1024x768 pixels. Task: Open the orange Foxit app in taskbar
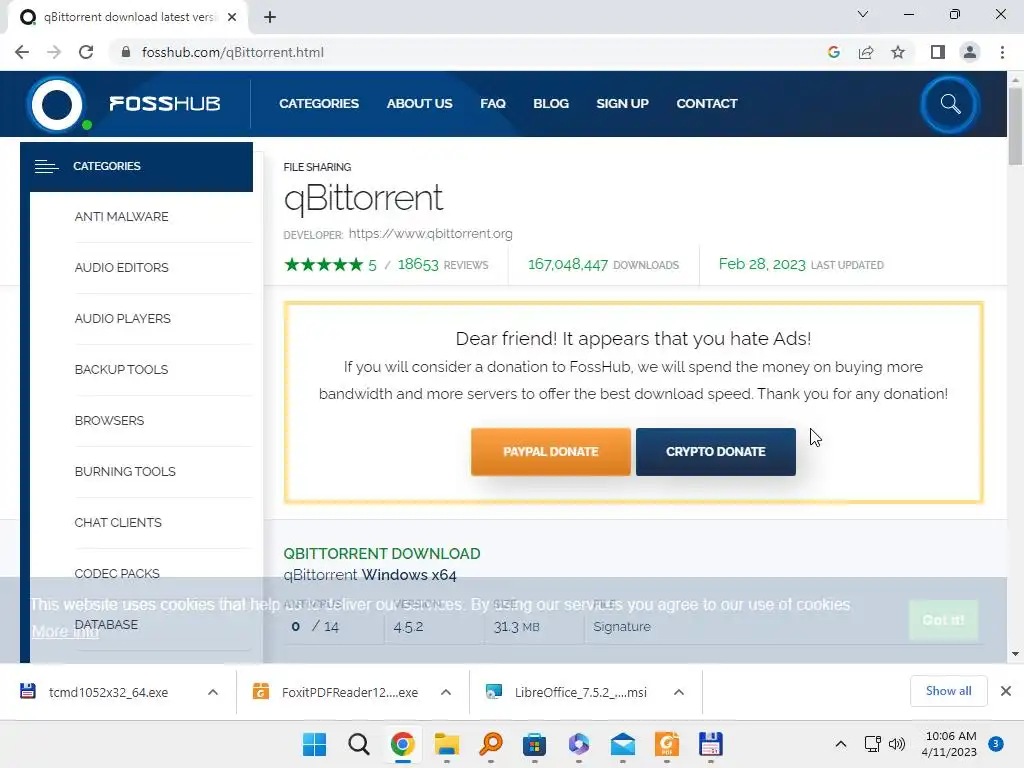pos(666,744)
